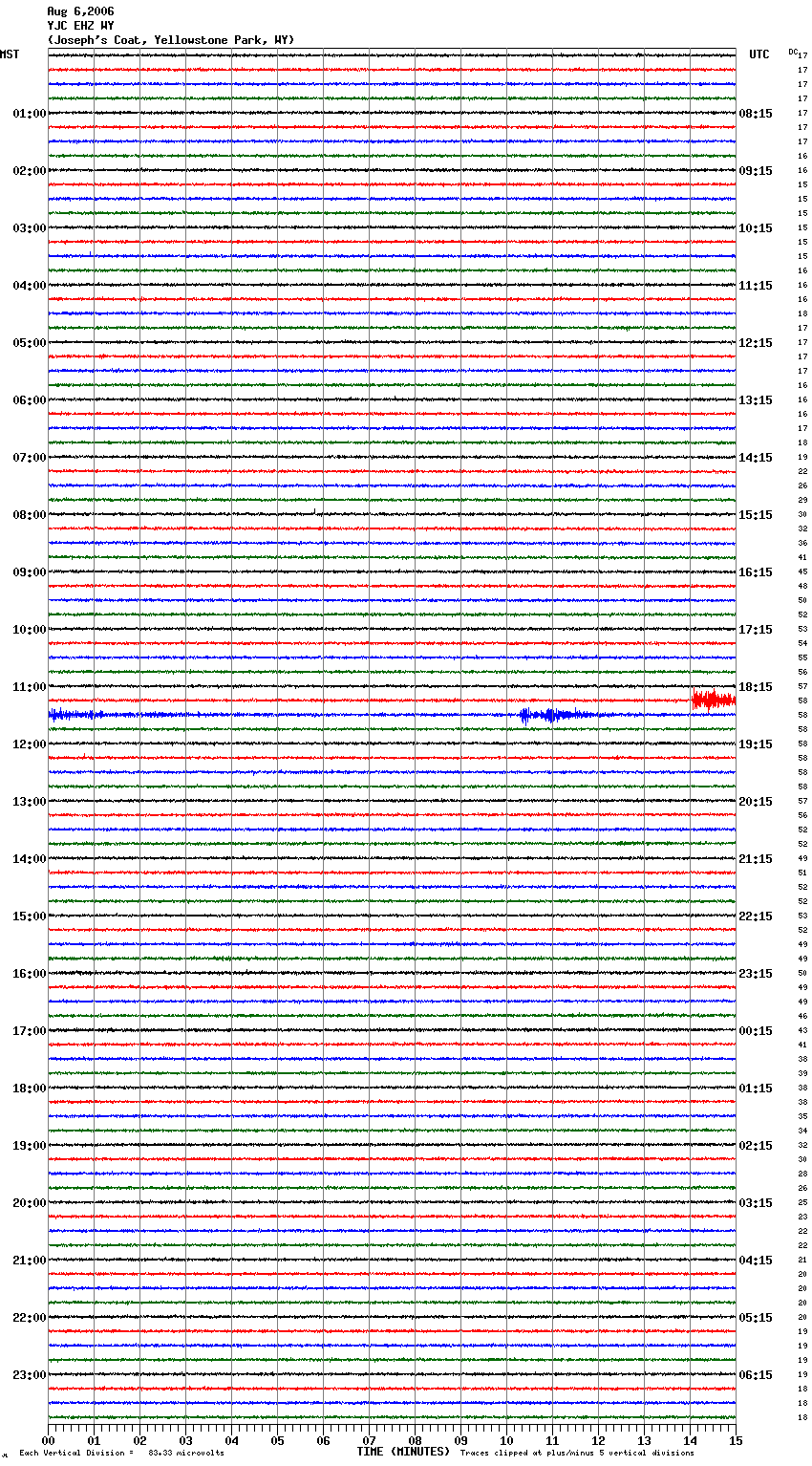
Task: Select the 16:00 MST time label
Action: coord(30,974)
